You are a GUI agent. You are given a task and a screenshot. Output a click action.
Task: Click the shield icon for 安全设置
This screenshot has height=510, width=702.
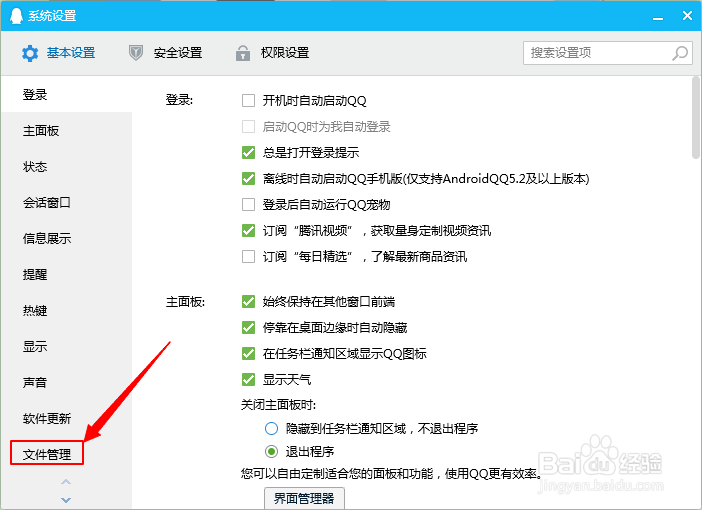click(136, 53)
